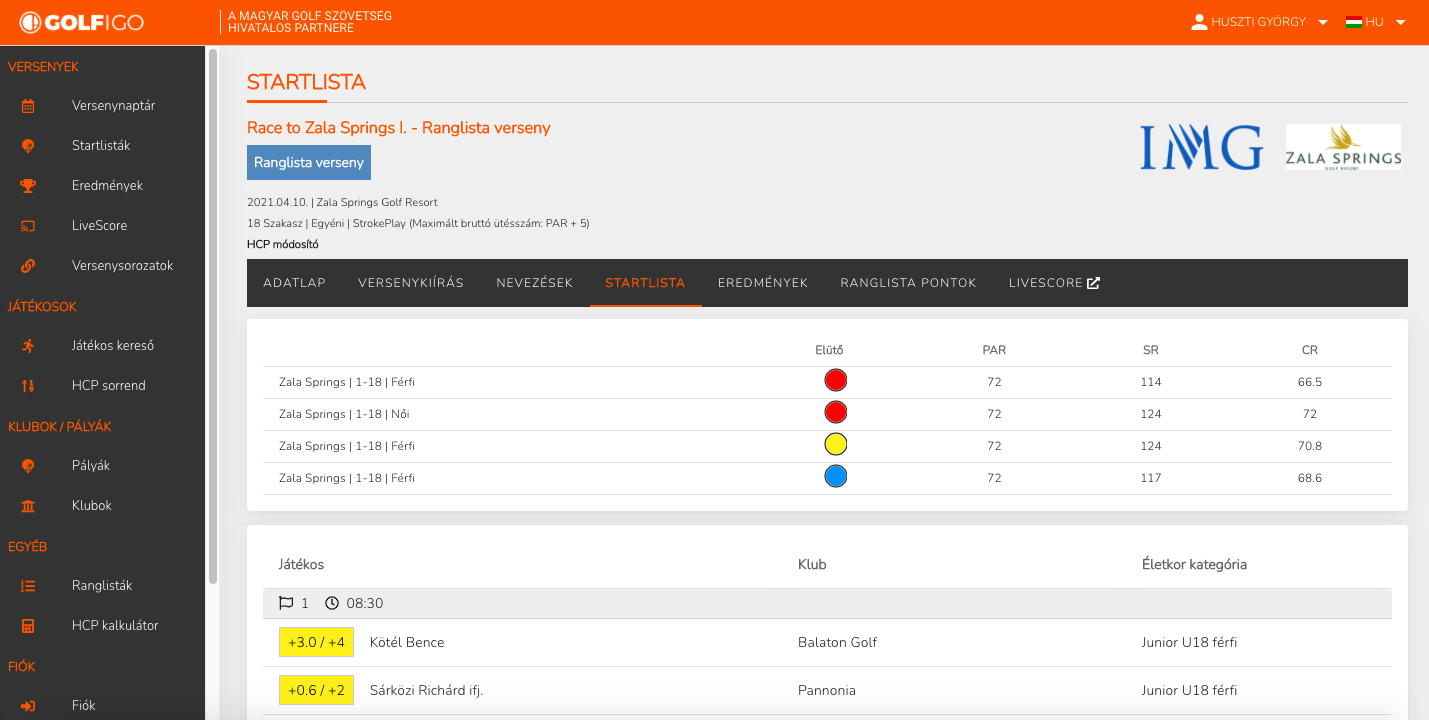Switch to RANGLISTA PONTOK tab

pos(908,283)
